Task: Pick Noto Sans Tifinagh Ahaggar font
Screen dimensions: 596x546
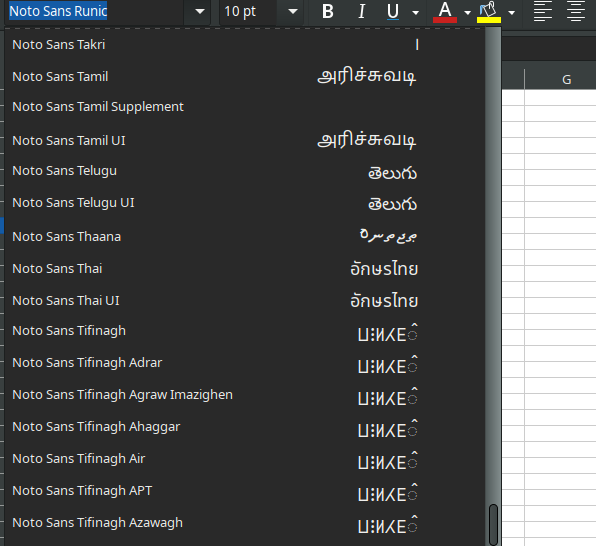Action: click(245, 427)
